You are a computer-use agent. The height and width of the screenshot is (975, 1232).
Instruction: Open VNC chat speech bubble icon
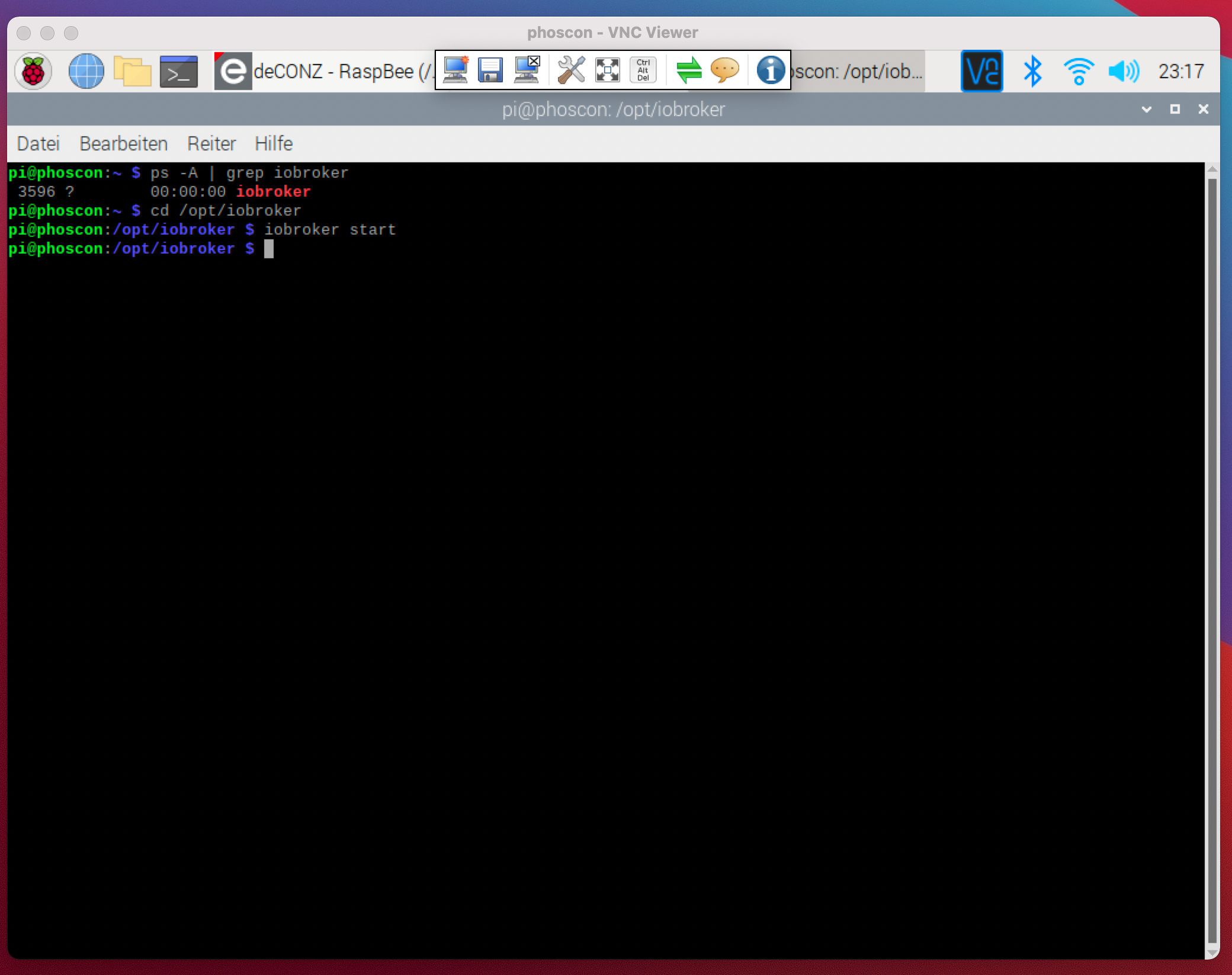(x=724, y=70)
